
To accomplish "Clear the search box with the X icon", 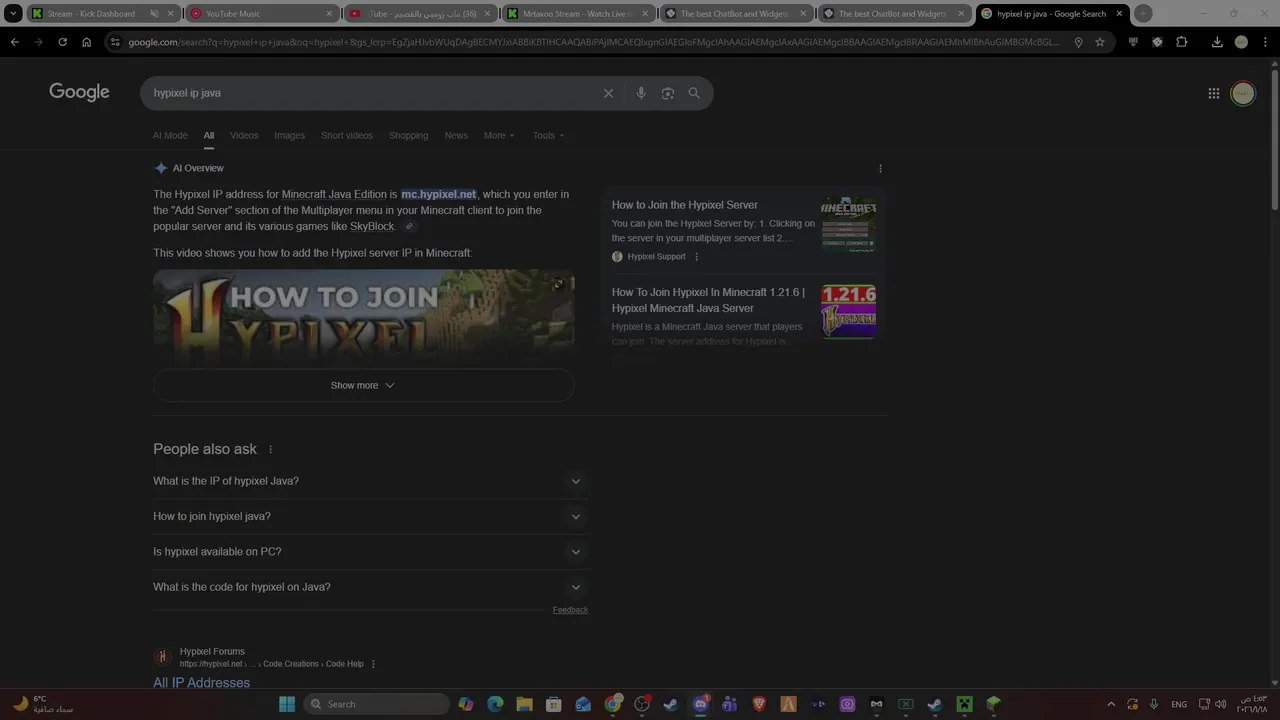I will 608,93.
